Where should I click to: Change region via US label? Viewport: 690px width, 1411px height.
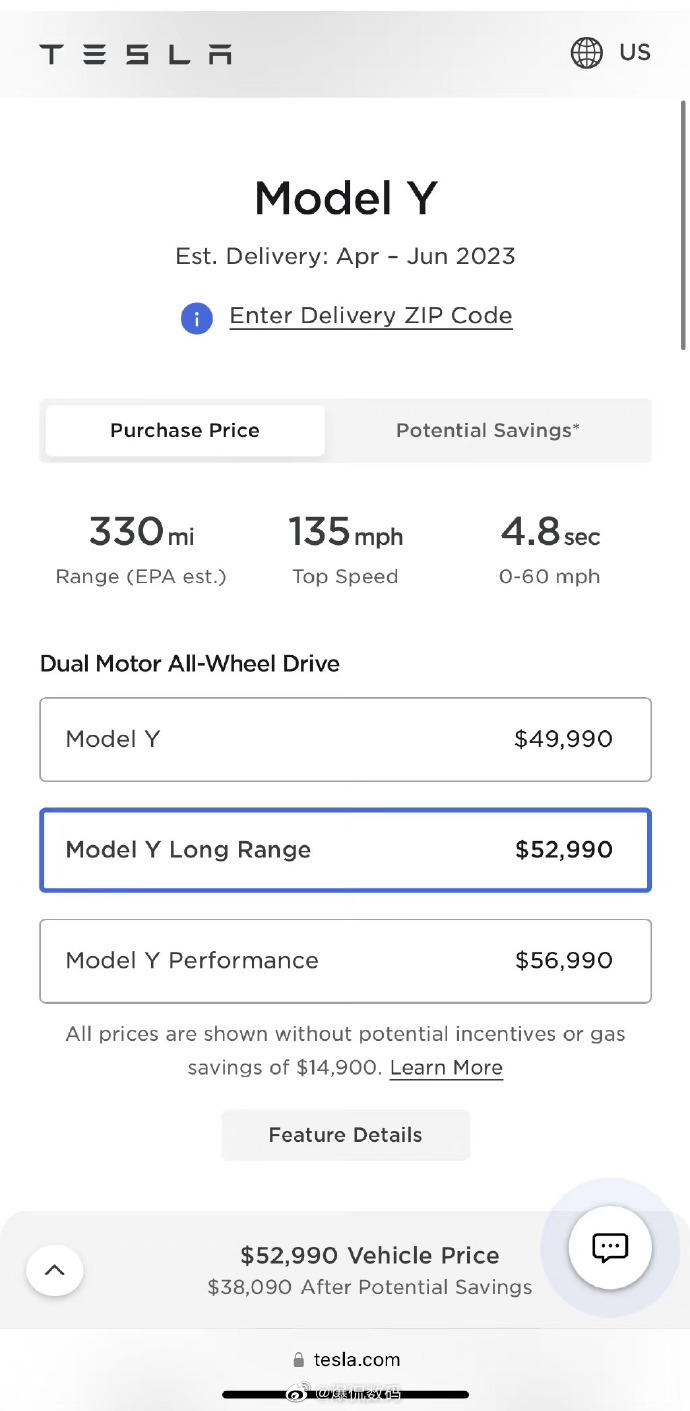point(634,52)
